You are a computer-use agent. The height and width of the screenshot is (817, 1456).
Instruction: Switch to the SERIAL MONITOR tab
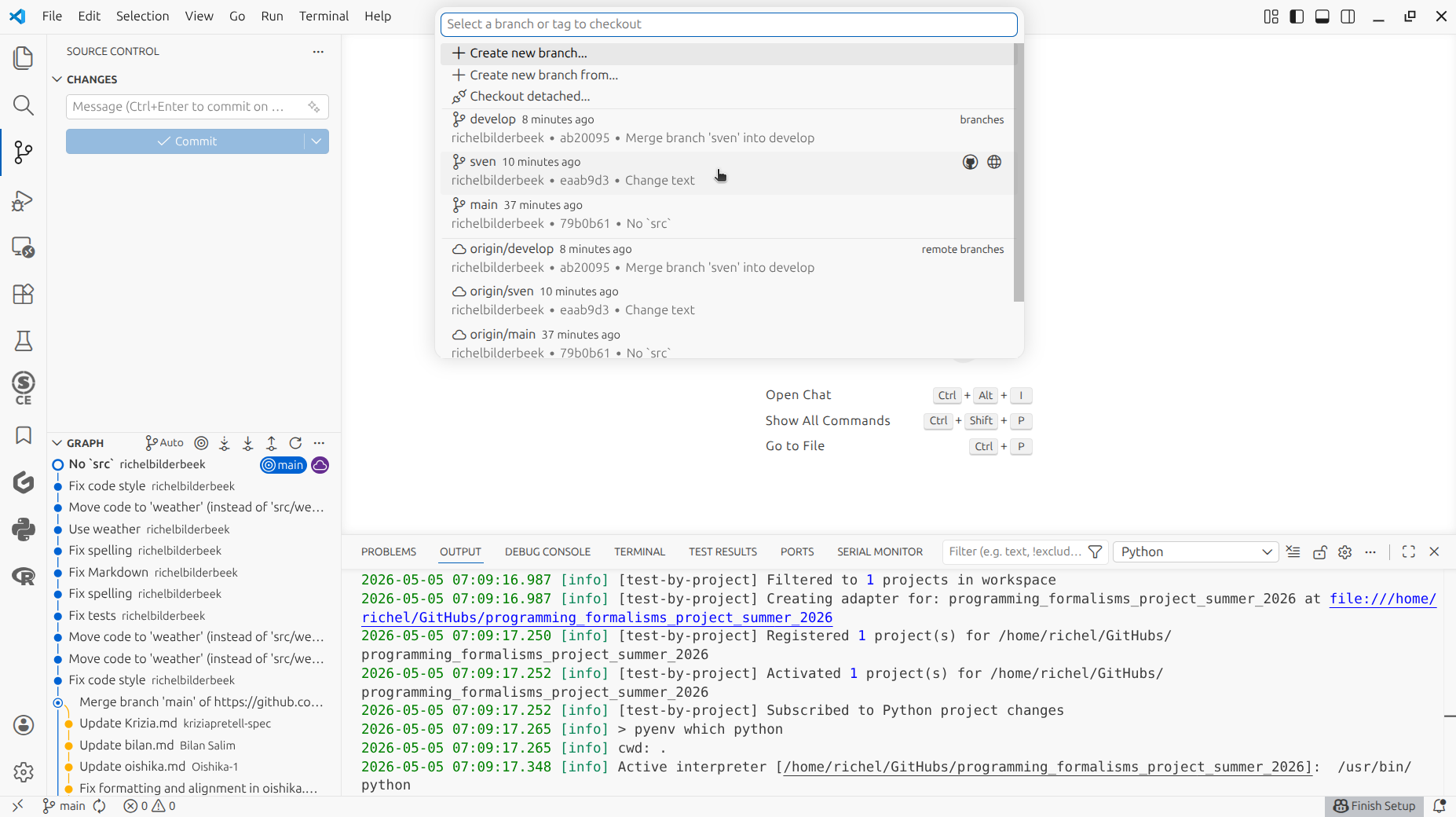(x=880, y=551)
